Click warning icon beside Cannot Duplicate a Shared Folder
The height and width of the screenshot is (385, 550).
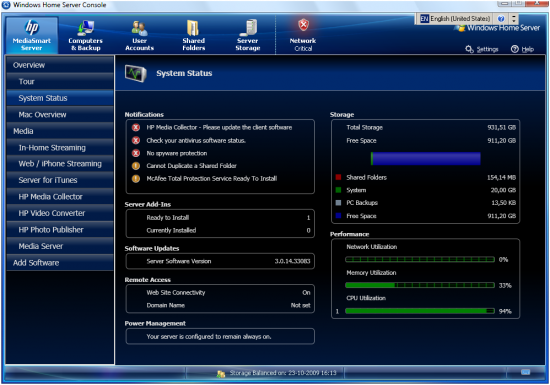pyautogui.click(x=136, y=166)
